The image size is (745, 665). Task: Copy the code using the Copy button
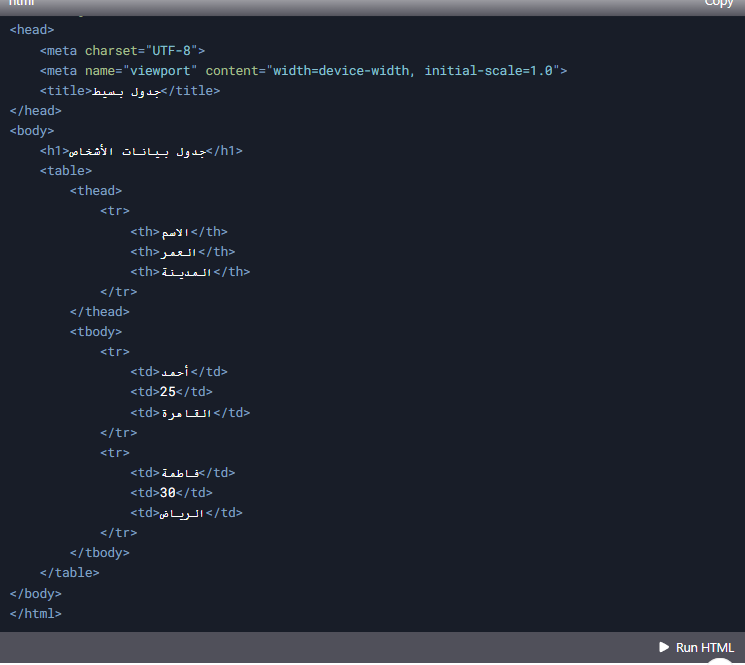(718, 3)
